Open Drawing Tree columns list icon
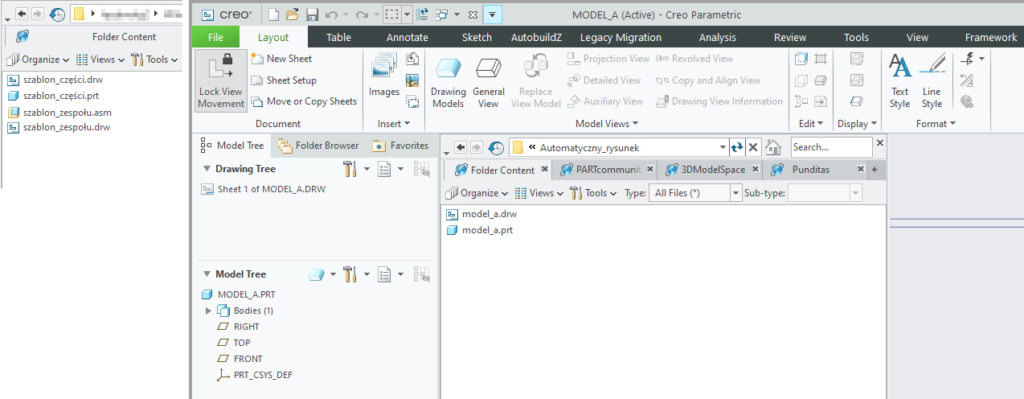The width and height of the screenshot is (1024, 399). (385, 169)
